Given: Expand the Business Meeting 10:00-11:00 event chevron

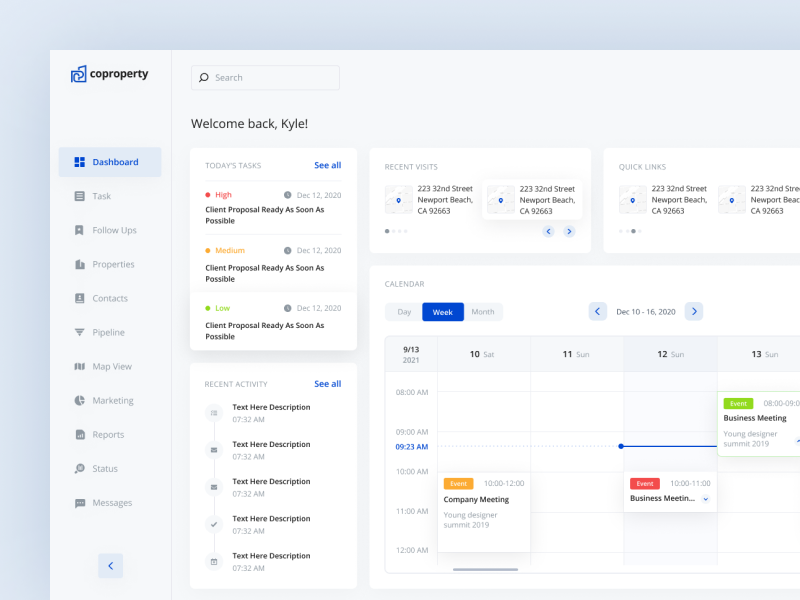Looking at the screenshot, I should coord(706,499).
